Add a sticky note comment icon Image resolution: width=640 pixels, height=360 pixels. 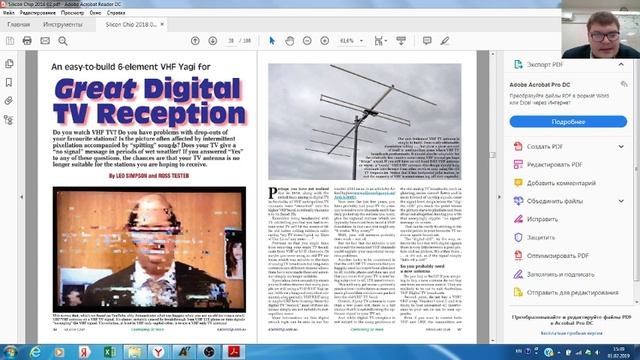coord(427,41)
